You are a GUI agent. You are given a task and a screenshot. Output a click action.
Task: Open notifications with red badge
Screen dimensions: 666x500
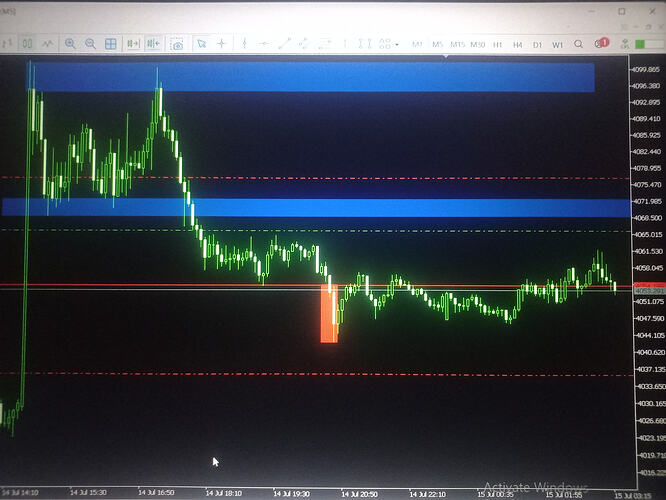pos(601,43)
